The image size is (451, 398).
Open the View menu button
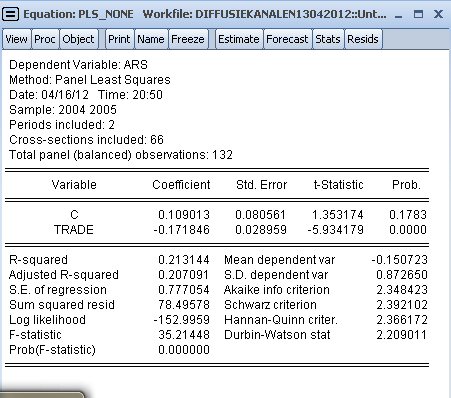(x=16, y=39)
